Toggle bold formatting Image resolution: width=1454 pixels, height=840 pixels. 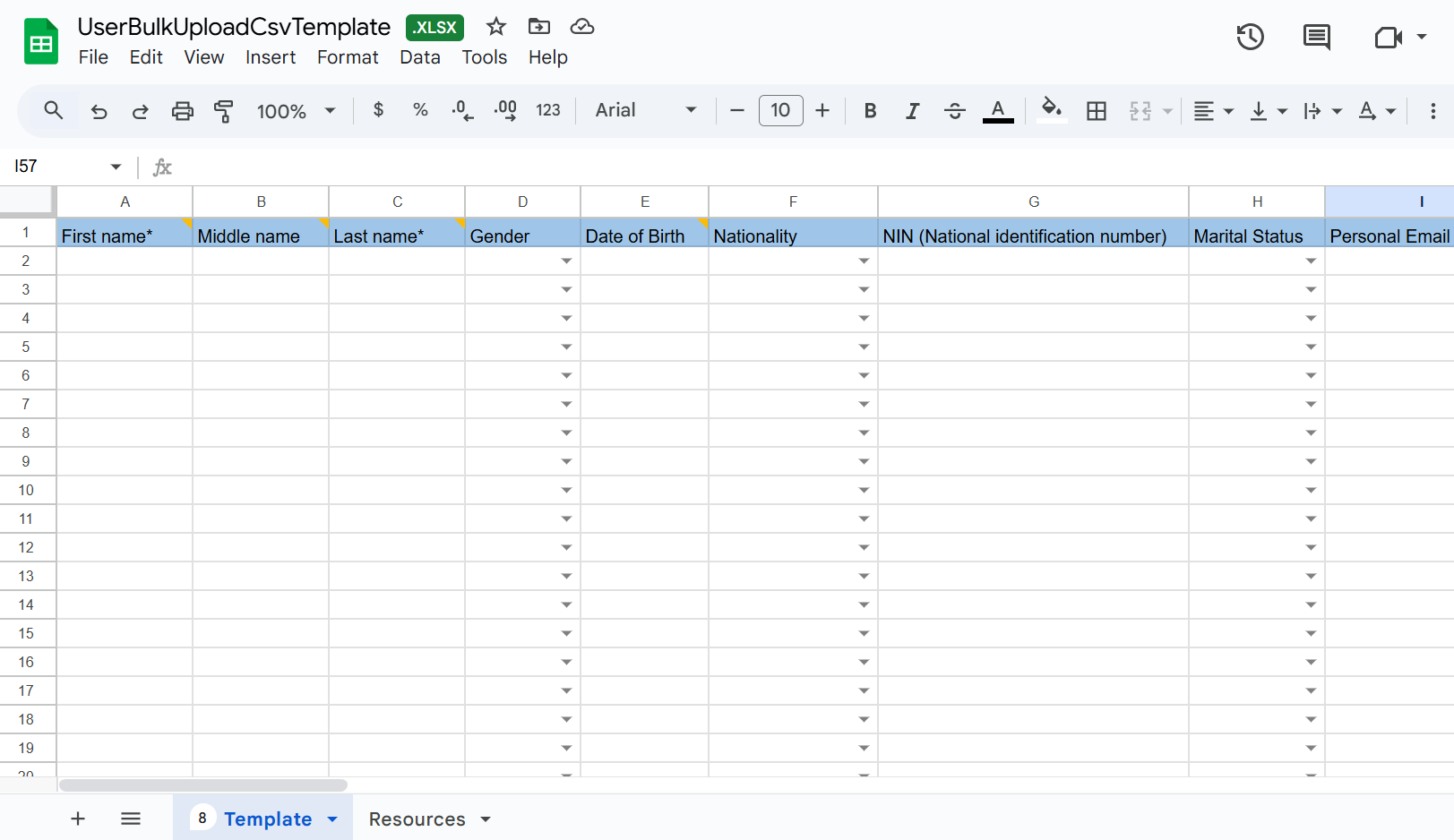(870, 110)
